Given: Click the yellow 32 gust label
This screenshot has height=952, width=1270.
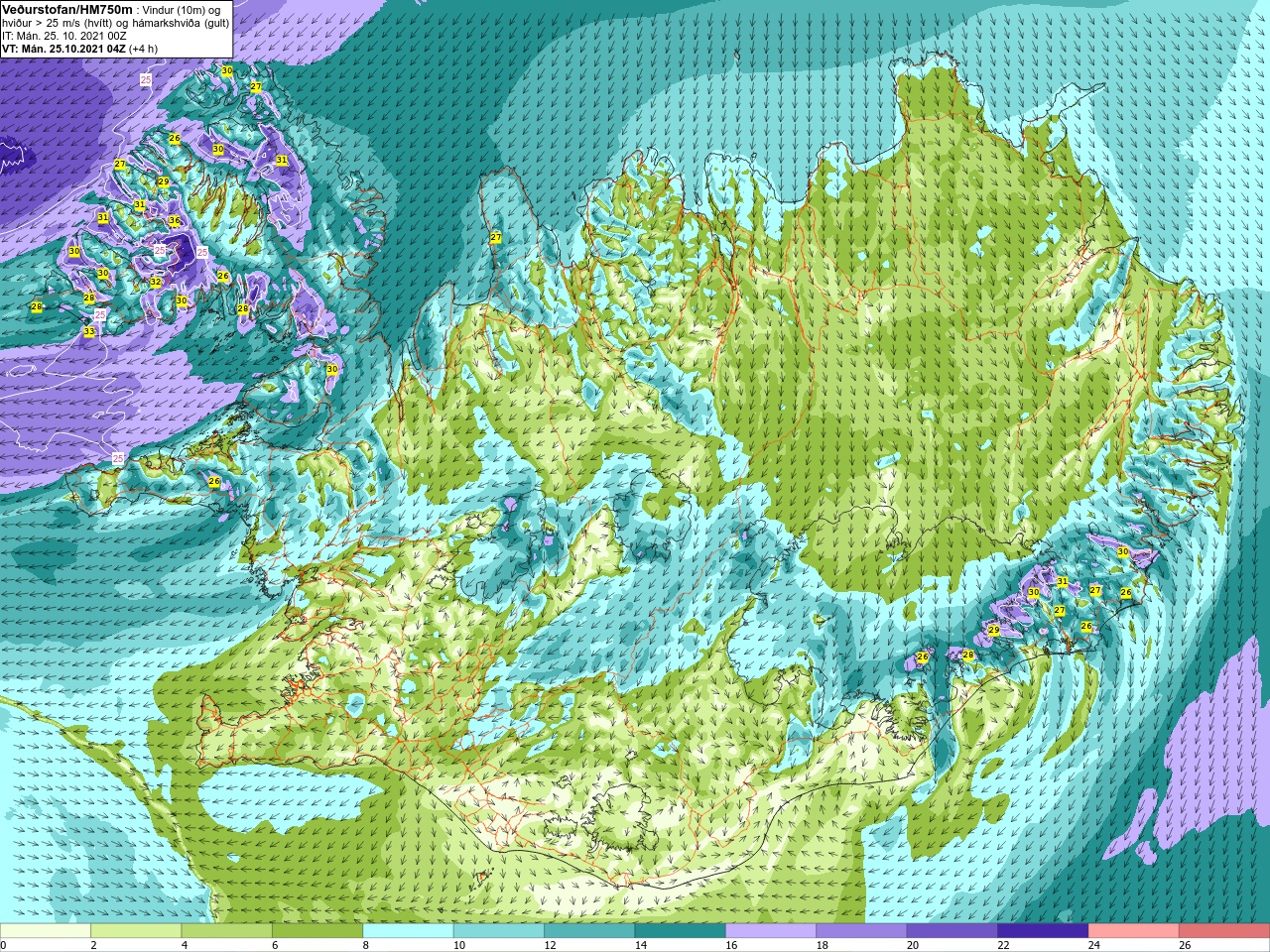Looking at the screenshot, I should (156, 283).
